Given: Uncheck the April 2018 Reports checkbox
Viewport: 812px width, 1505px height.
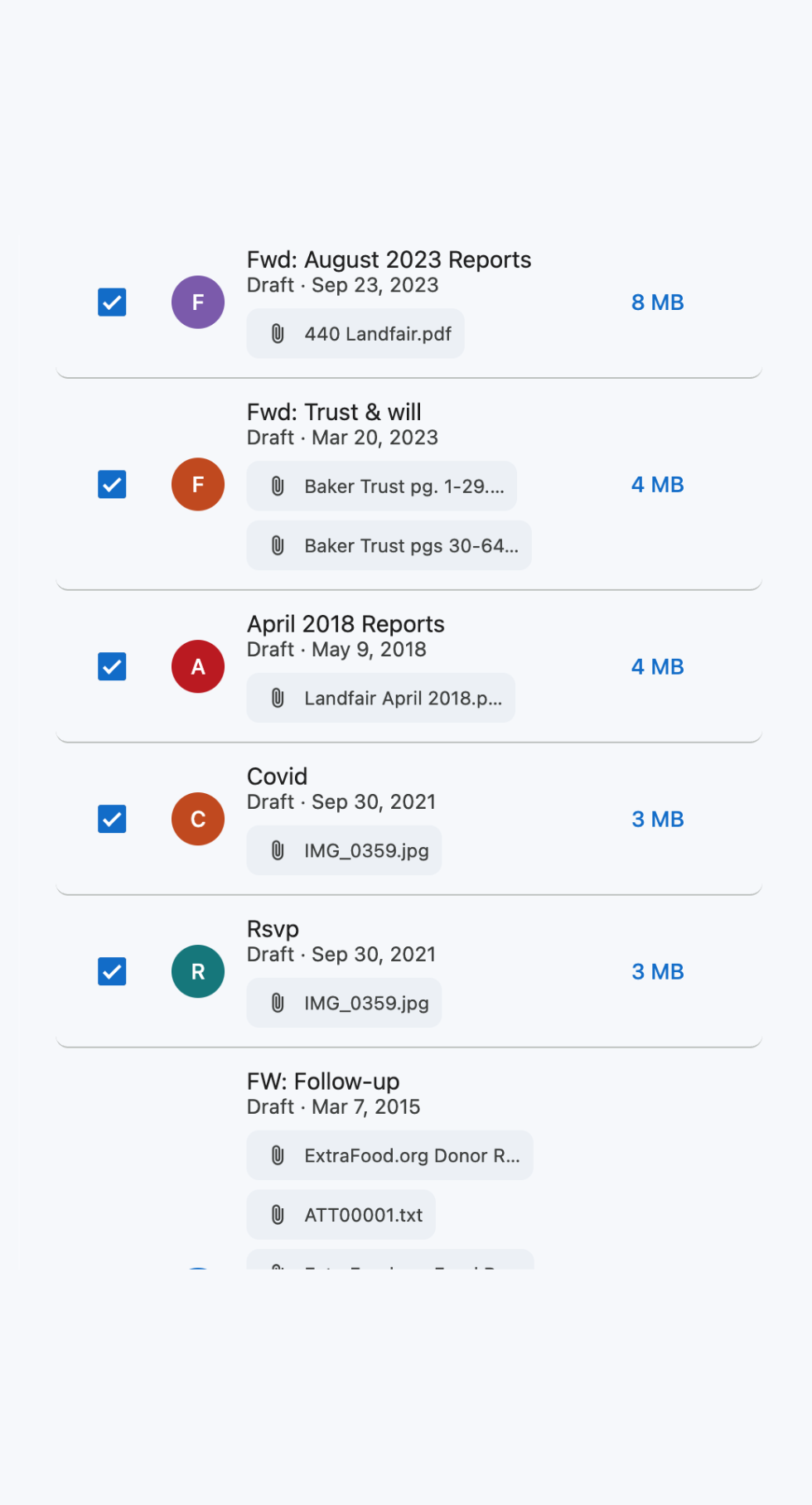Looking at the screenshot, I should pos(112,667).
